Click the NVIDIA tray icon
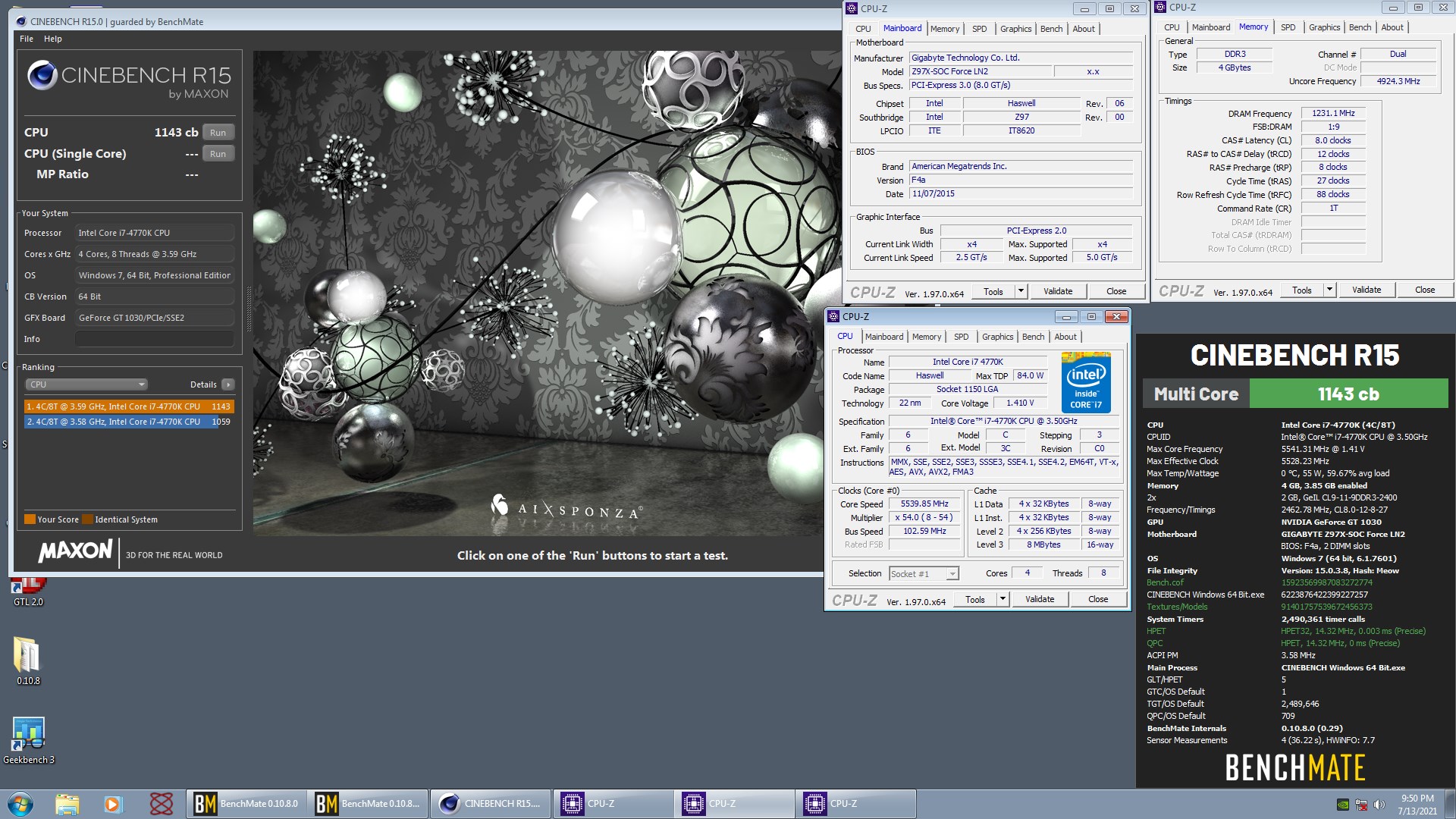 pos(1342,805)
